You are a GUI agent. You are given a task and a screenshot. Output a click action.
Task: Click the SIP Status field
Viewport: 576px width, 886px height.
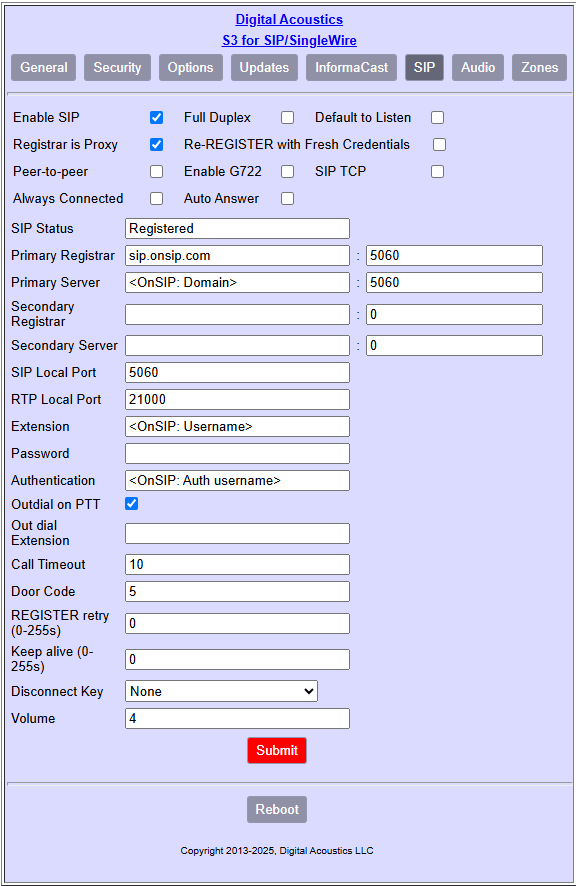[x=237, y=228]
